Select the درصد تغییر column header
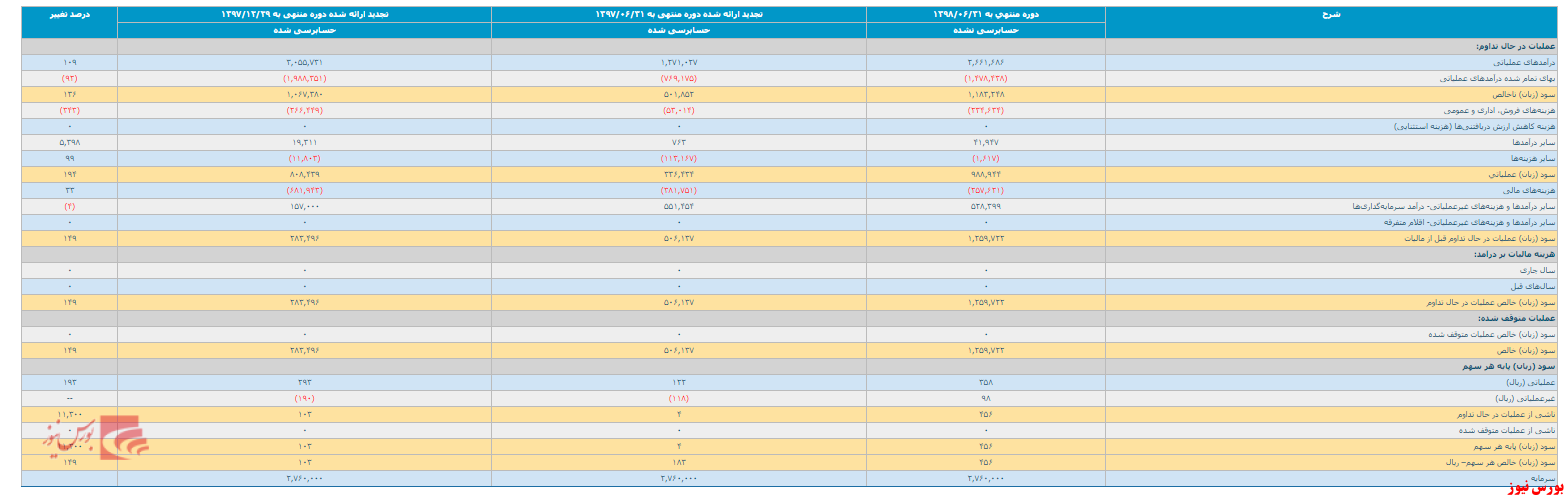This screenshot has height=499, width=1567. (x=69, y=14)
